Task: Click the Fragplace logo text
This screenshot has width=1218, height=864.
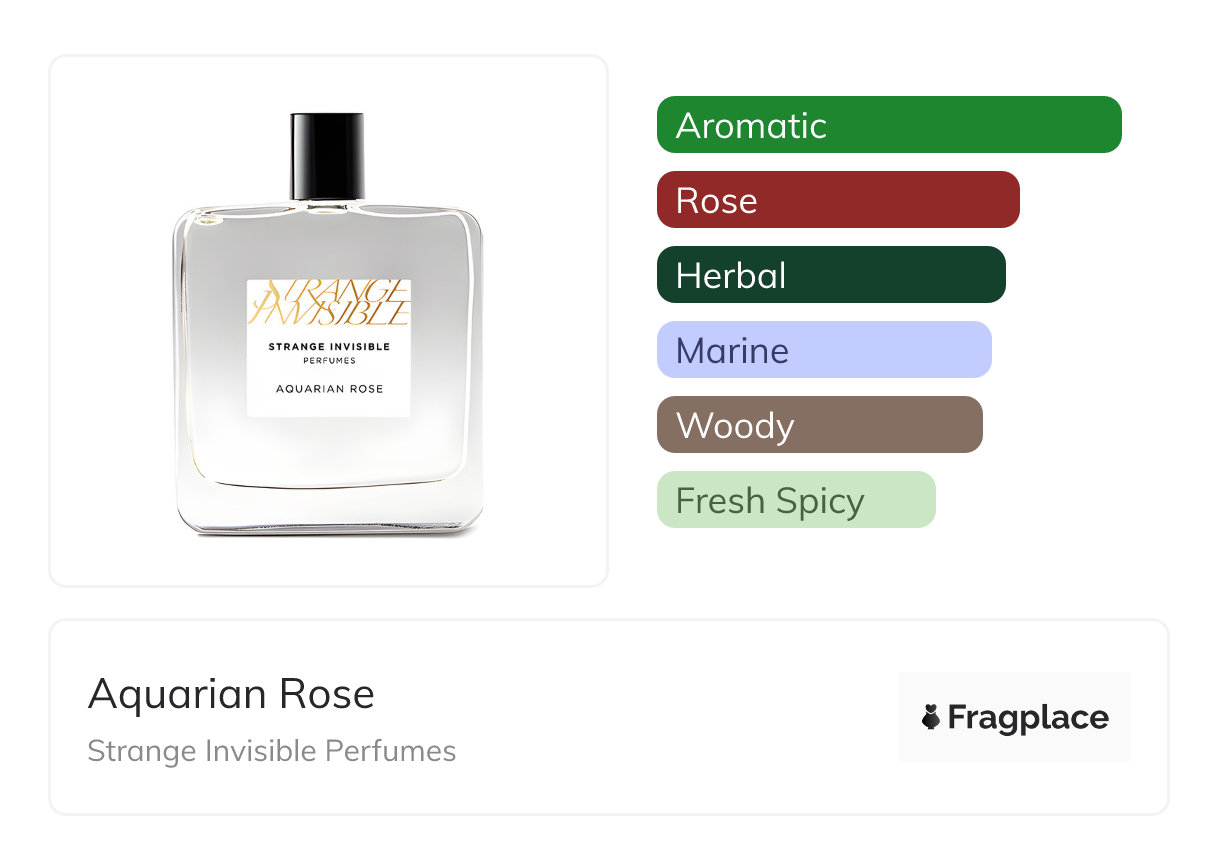Action: (1028, 718)
